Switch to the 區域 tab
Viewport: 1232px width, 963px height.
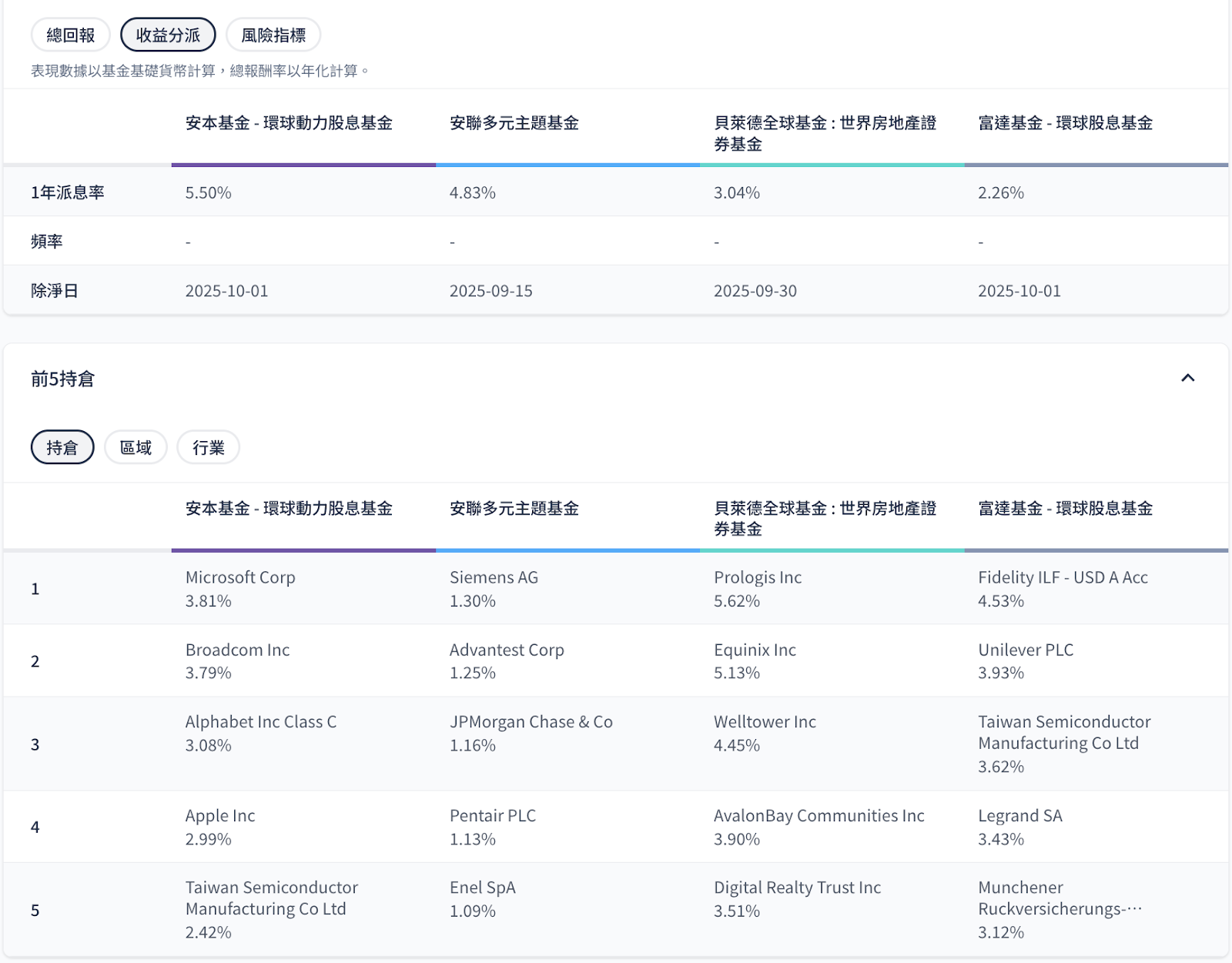point(136,447)
